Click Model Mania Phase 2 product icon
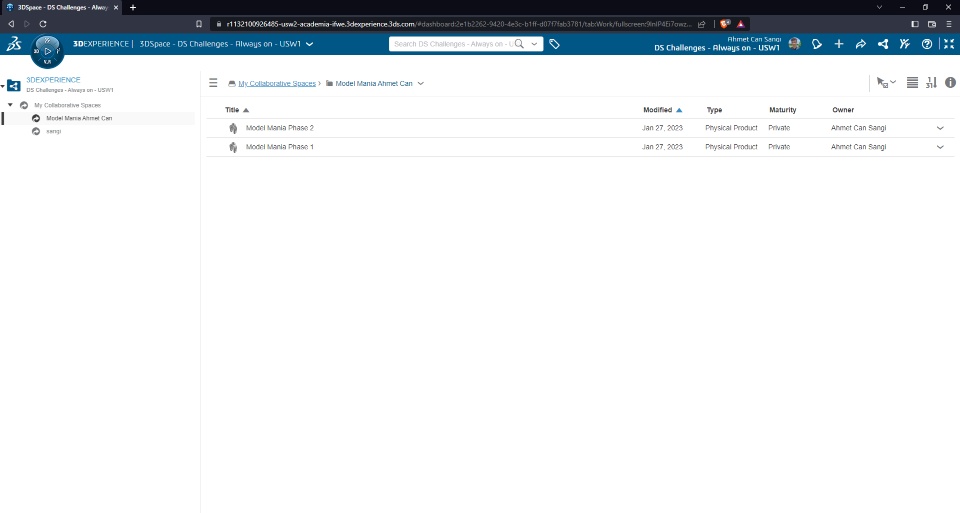960x513 pixels. coord(233,128)
